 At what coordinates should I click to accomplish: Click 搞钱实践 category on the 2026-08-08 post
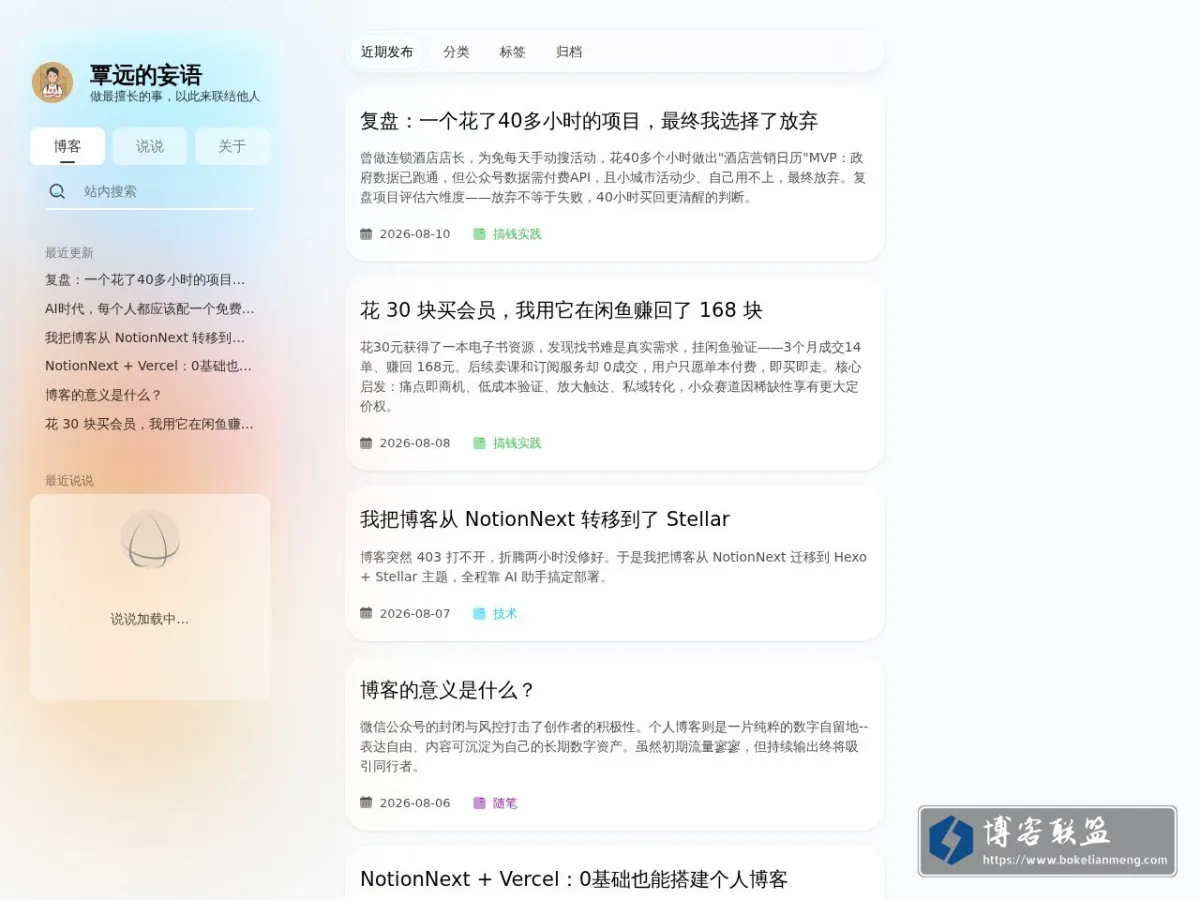(x=517, y=443)
